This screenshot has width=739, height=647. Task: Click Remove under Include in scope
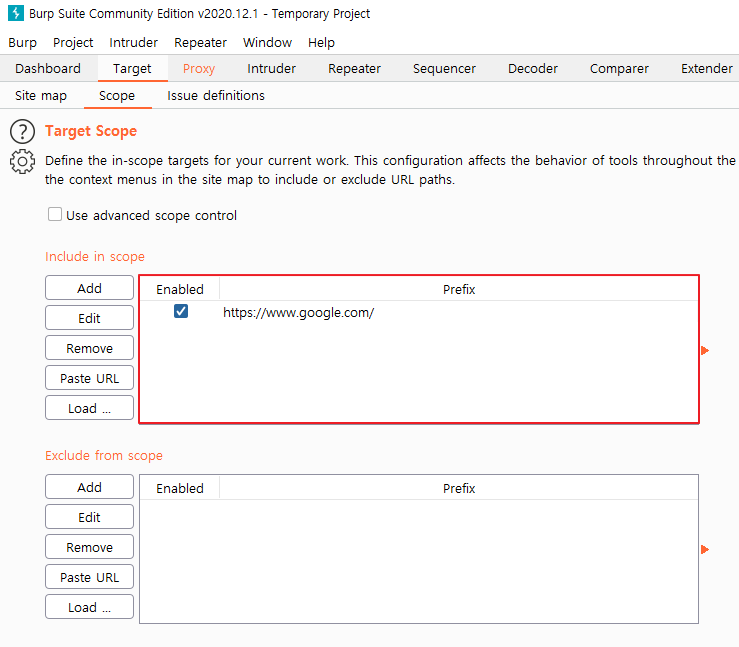[x=90, y=348]
